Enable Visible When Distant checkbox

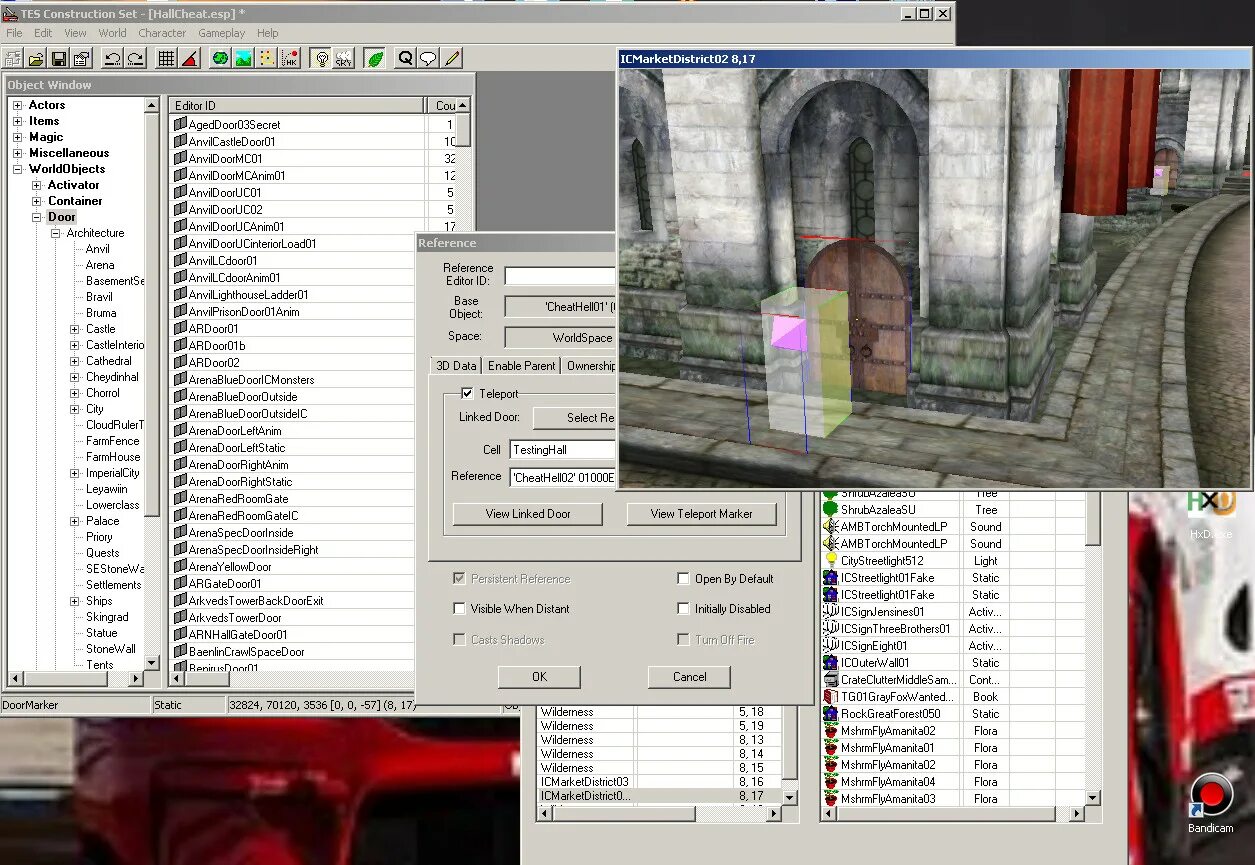tap(459, 609)
